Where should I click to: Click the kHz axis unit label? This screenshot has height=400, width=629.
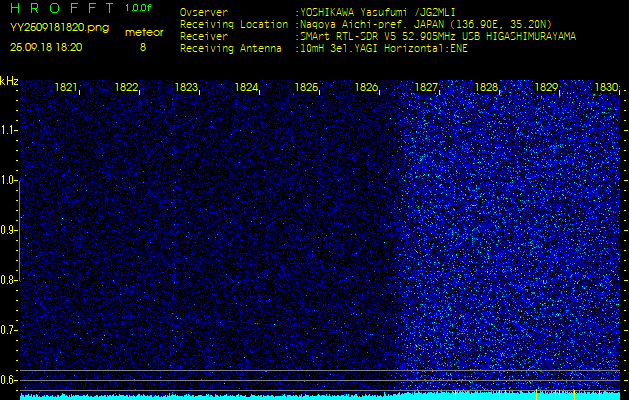(9, 81)
